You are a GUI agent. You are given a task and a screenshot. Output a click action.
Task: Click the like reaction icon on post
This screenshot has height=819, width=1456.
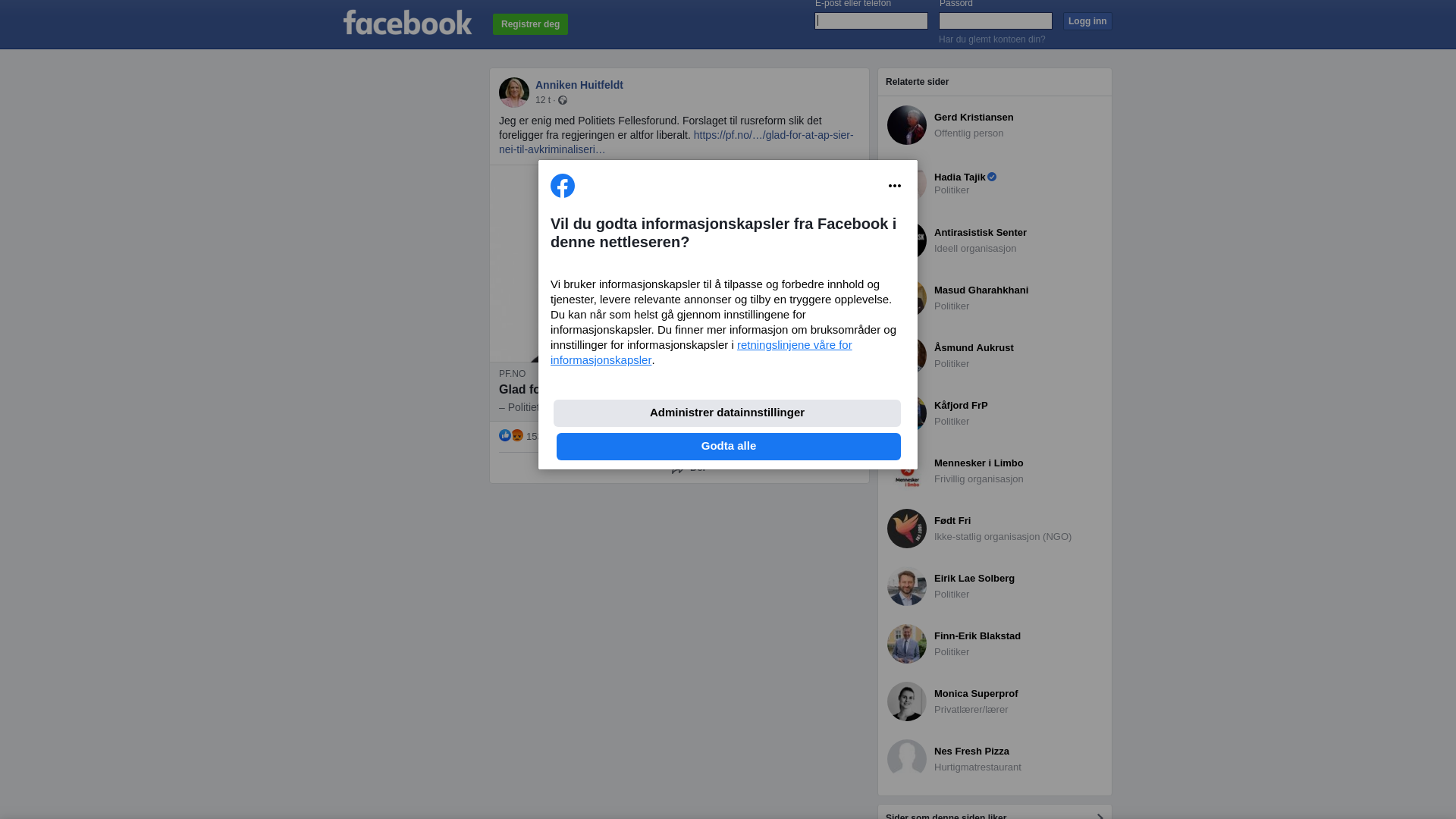pyautogui.click(x=505, y=435)
